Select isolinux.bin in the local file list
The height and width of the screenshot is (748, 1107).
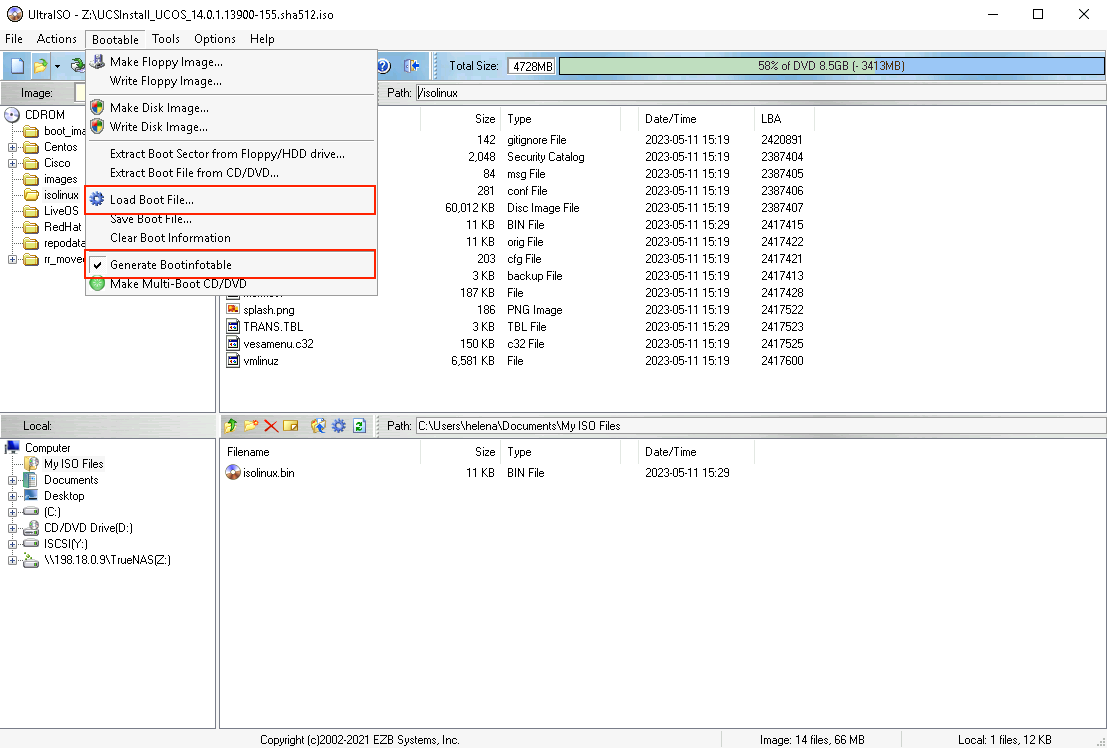click(x=268, y=473)
